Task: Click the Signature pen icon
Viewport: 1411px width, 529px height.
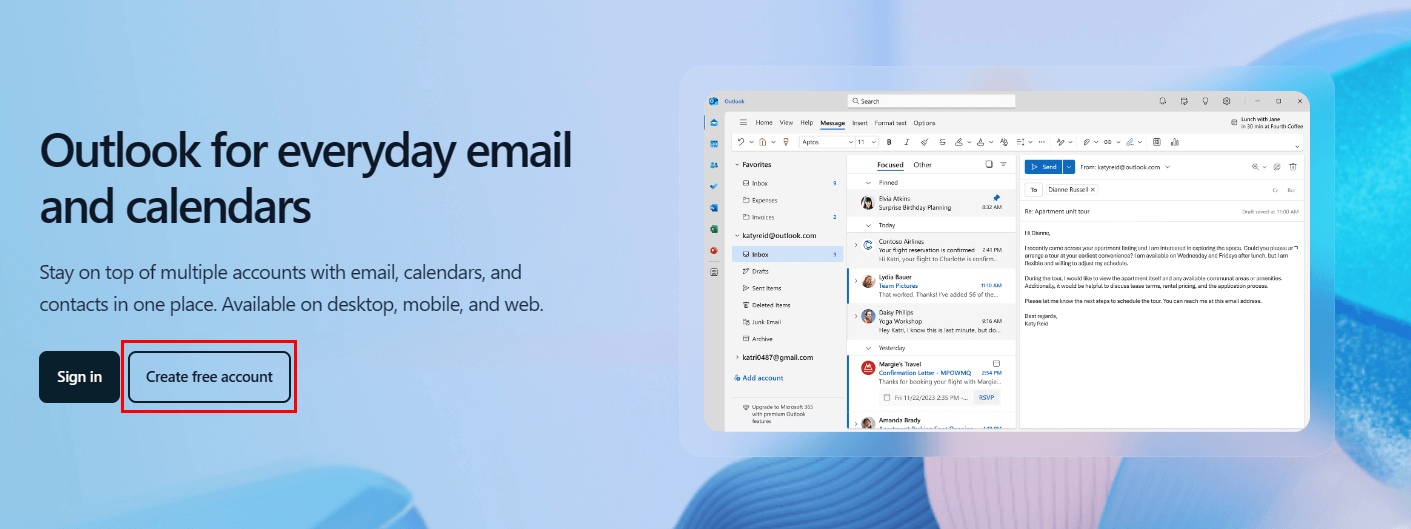Action: [x=1130, y=142]
